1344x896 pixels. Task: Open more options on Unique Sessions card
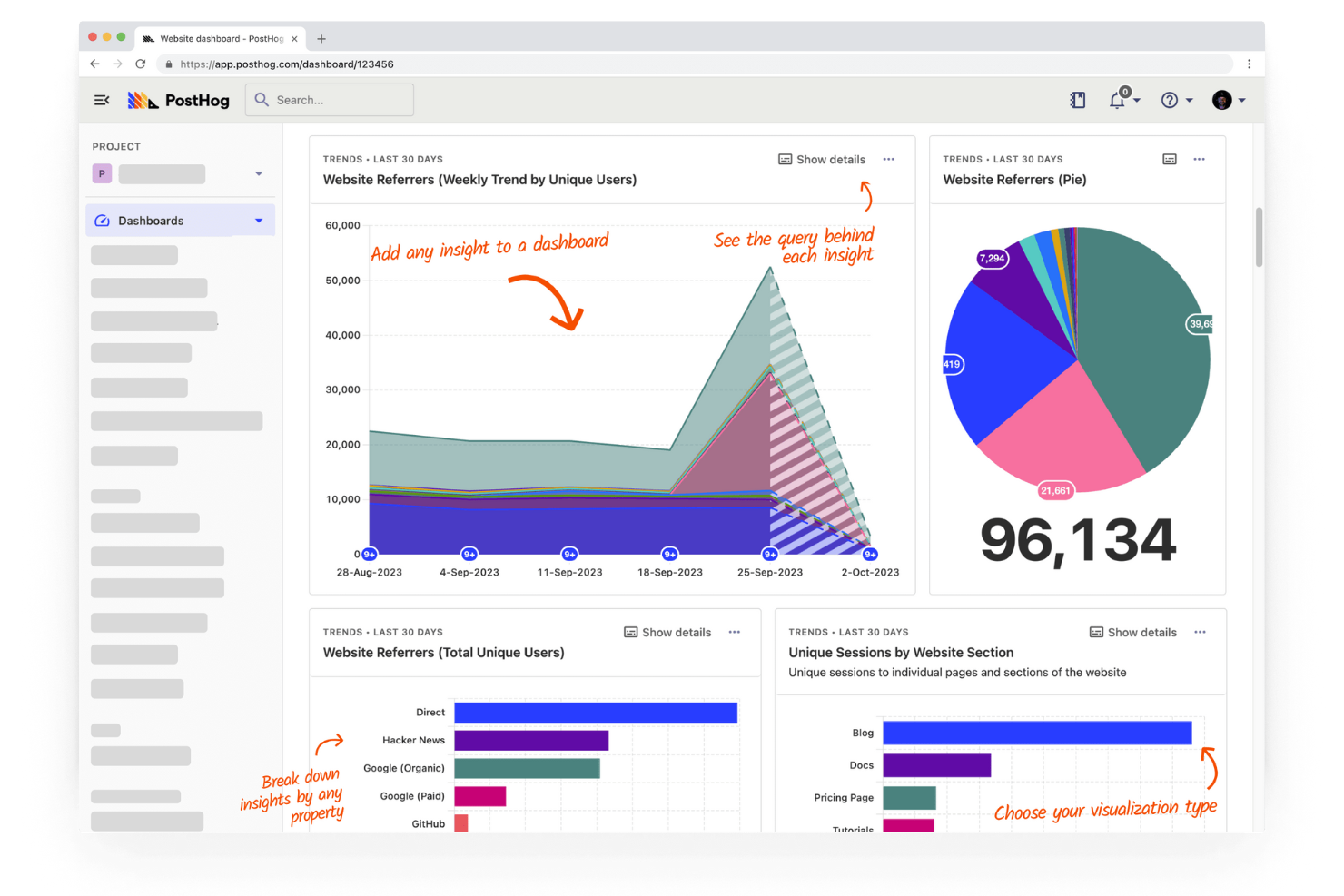1200,633
